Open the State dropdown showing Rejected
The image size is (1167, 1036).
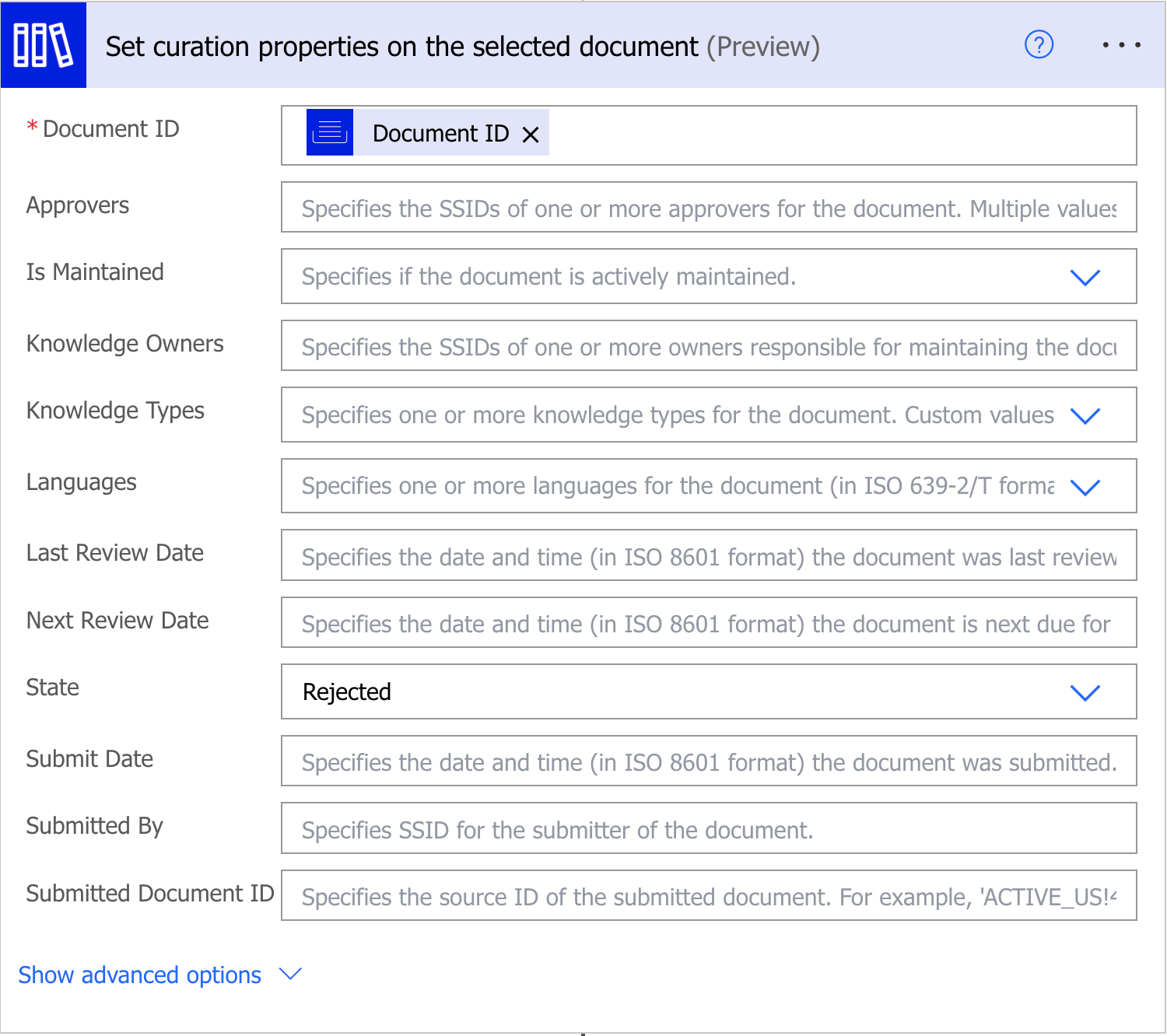[1085, 692]
